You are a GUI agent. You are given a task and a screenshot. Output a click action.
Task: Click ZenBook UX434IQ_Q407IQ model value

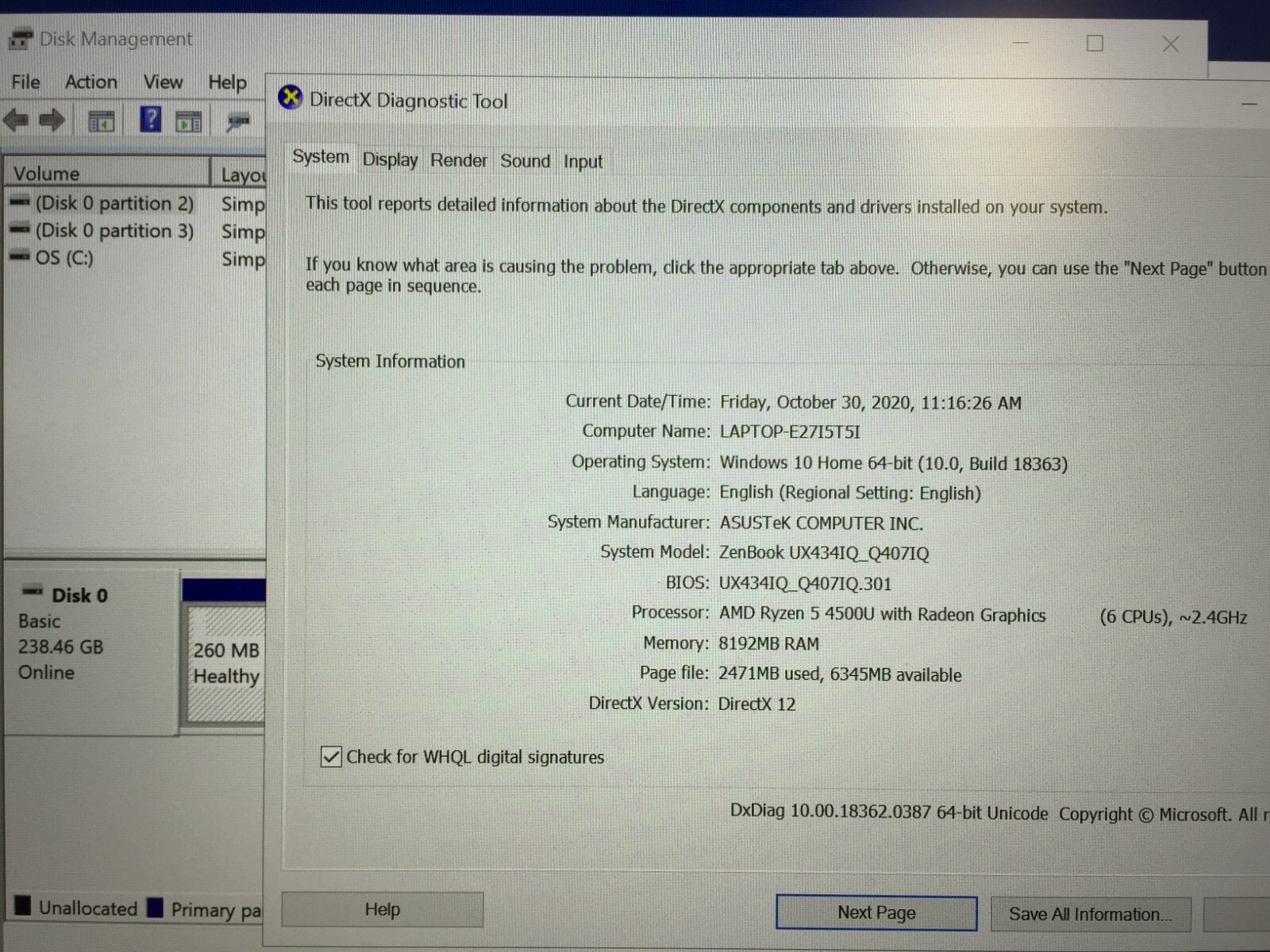(x=824, y=553)
